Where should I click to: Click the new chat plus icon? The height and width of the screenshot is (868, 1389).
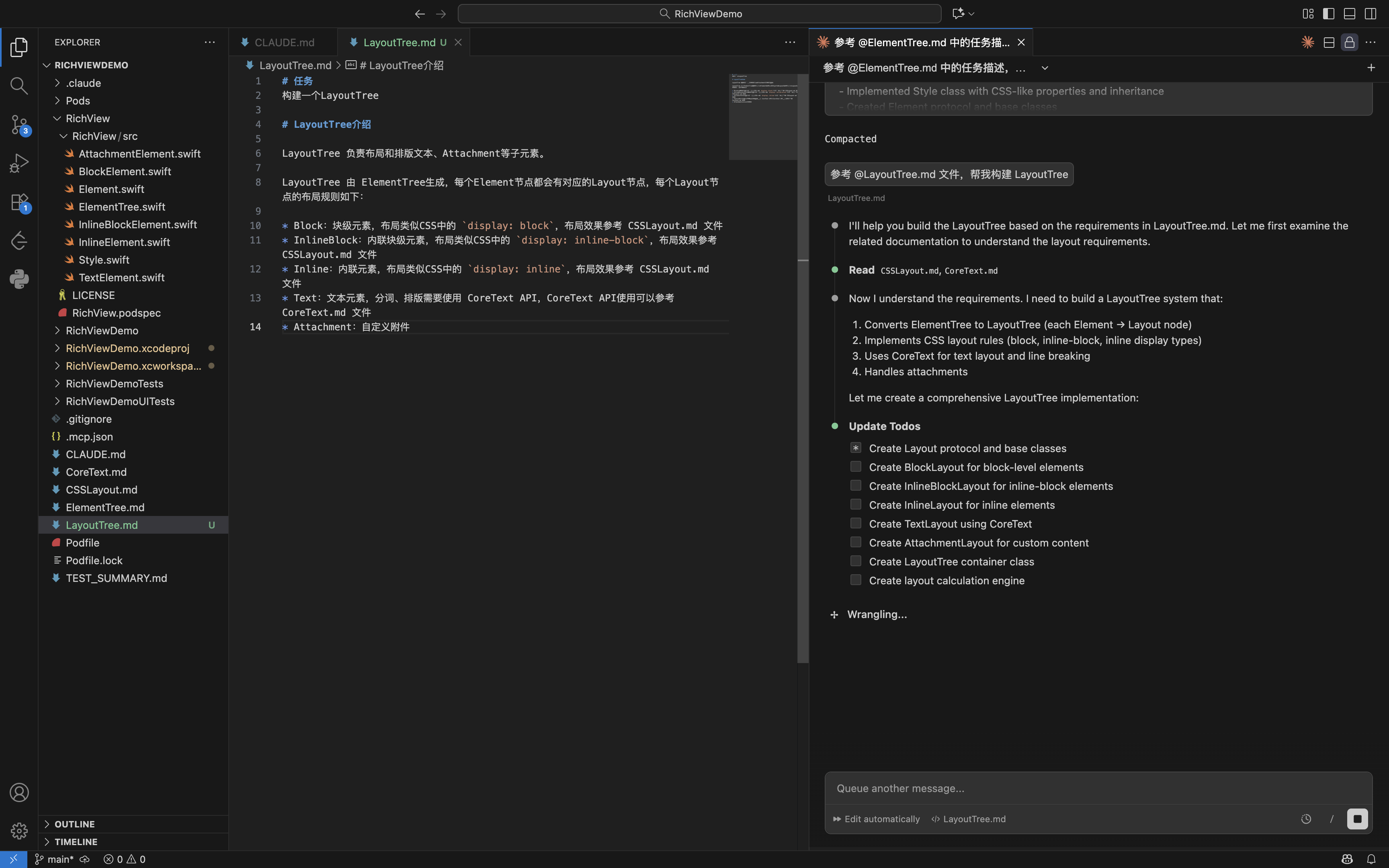coord(1371,68)
